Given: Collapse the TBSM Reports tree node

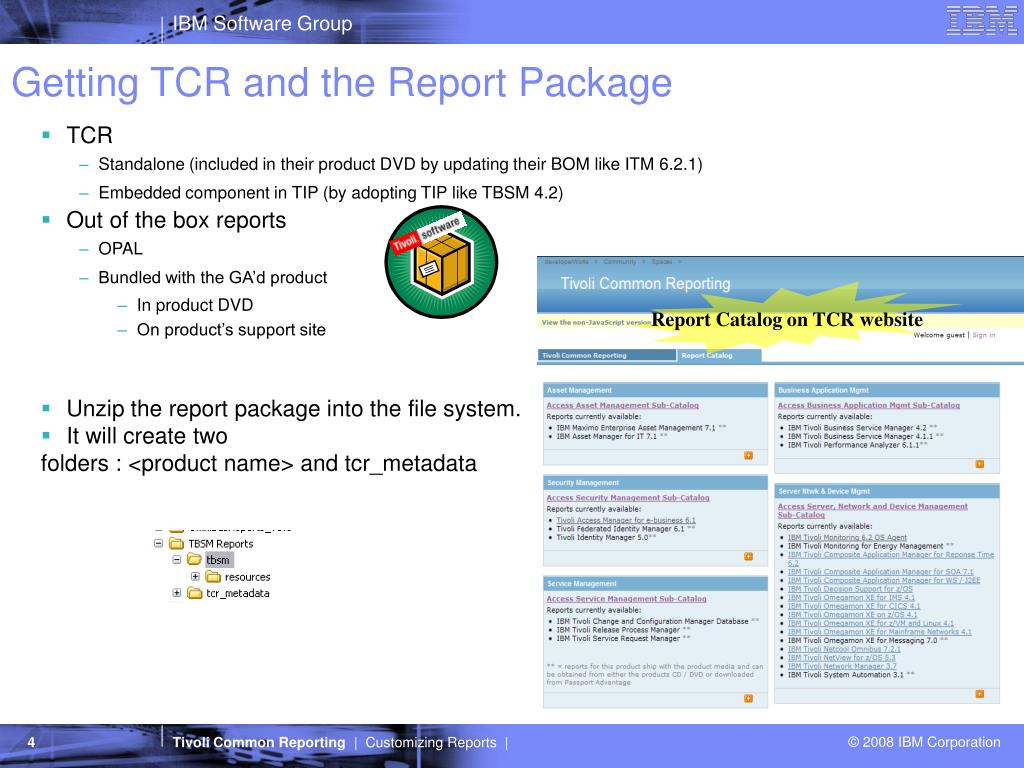Looking at the screenshot, I should [158, 543].
